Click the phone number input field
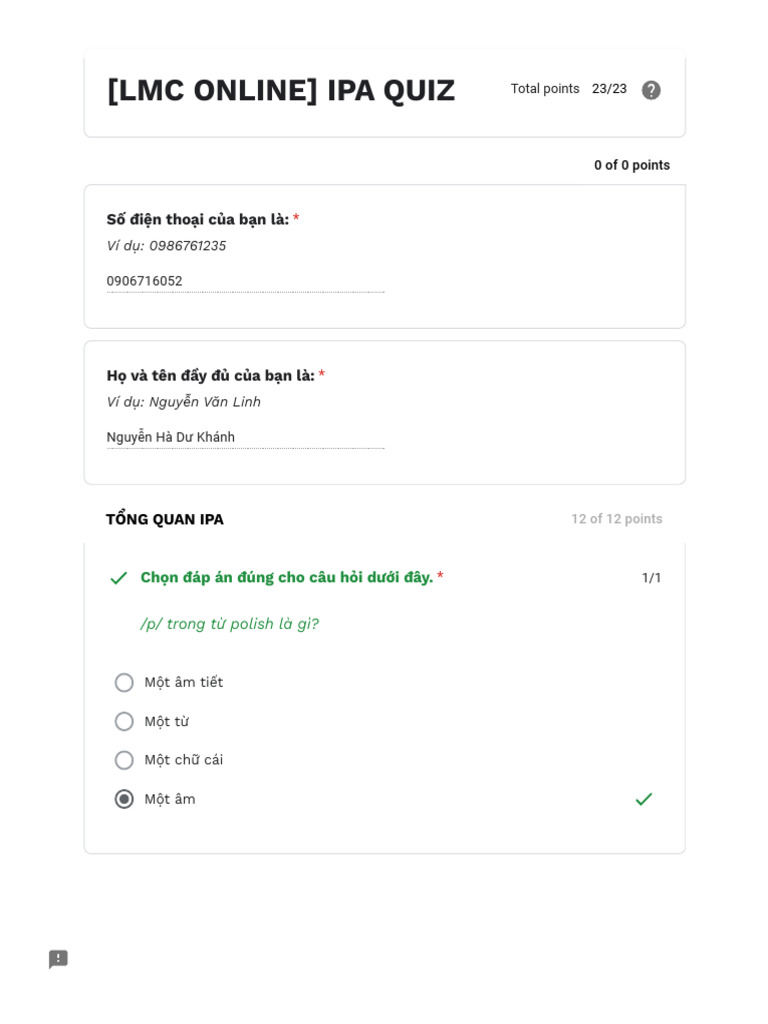The height and width of the screenshot is (1024, 768). click(245, 281)
